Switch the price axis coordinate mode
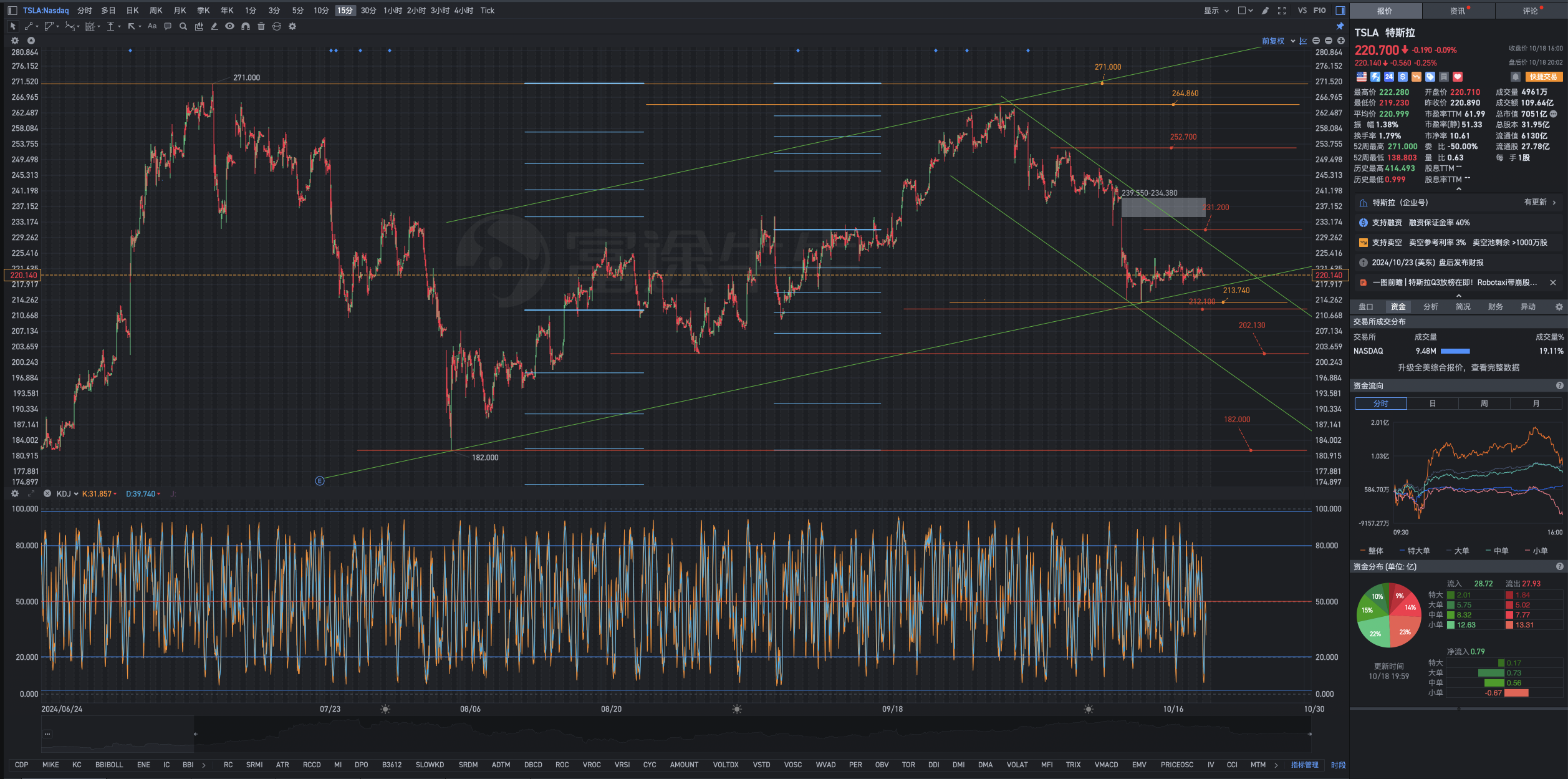The height and width of the screenshot is (779, 1568). pos(1304,41)
